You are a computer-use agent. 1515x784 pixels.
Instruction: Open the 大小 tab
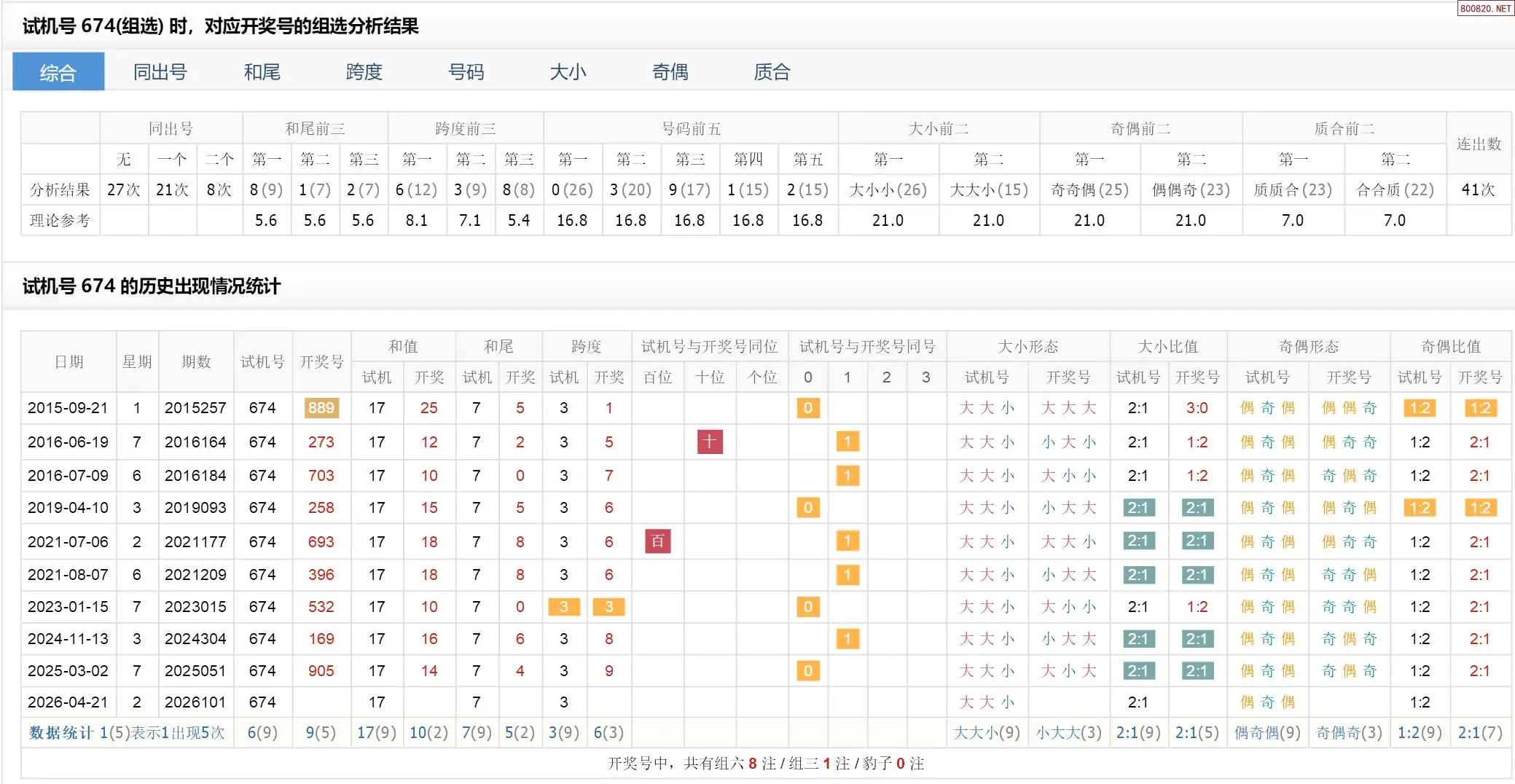click(568, 72)
